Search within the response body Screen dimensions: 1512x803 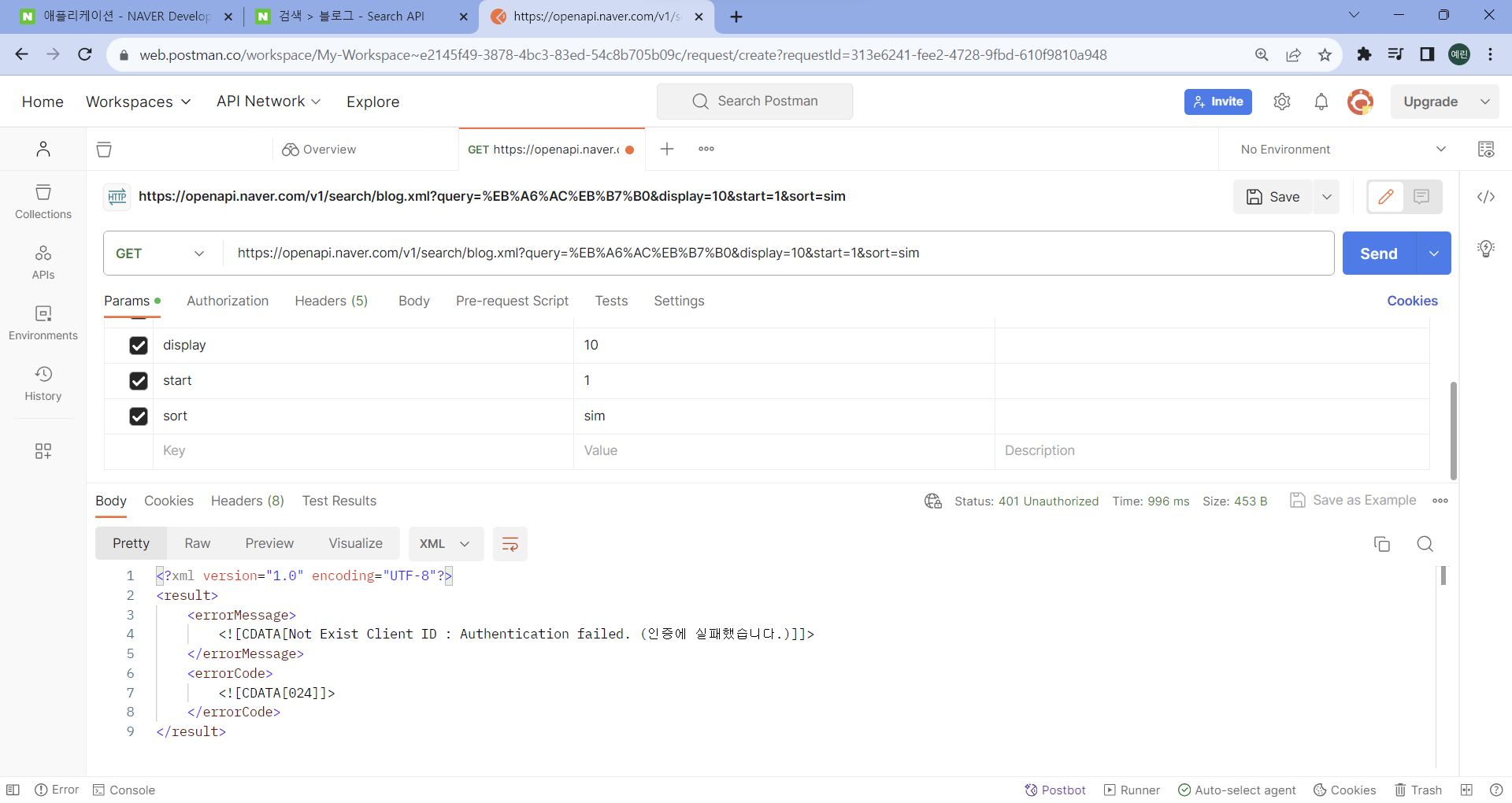click(1425, 544)
